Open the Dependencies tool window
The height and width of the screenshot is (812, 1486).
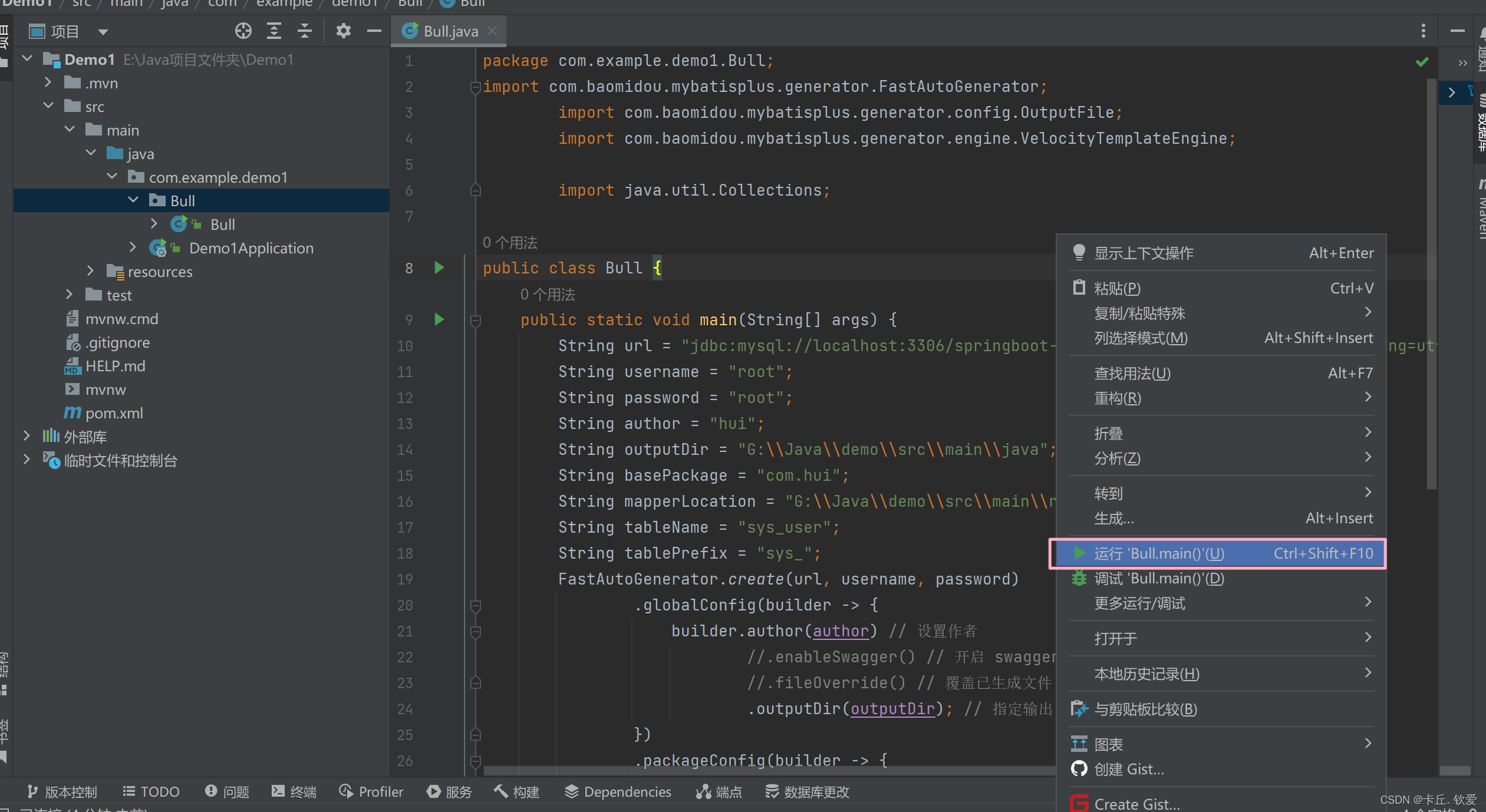click(618, 792)
